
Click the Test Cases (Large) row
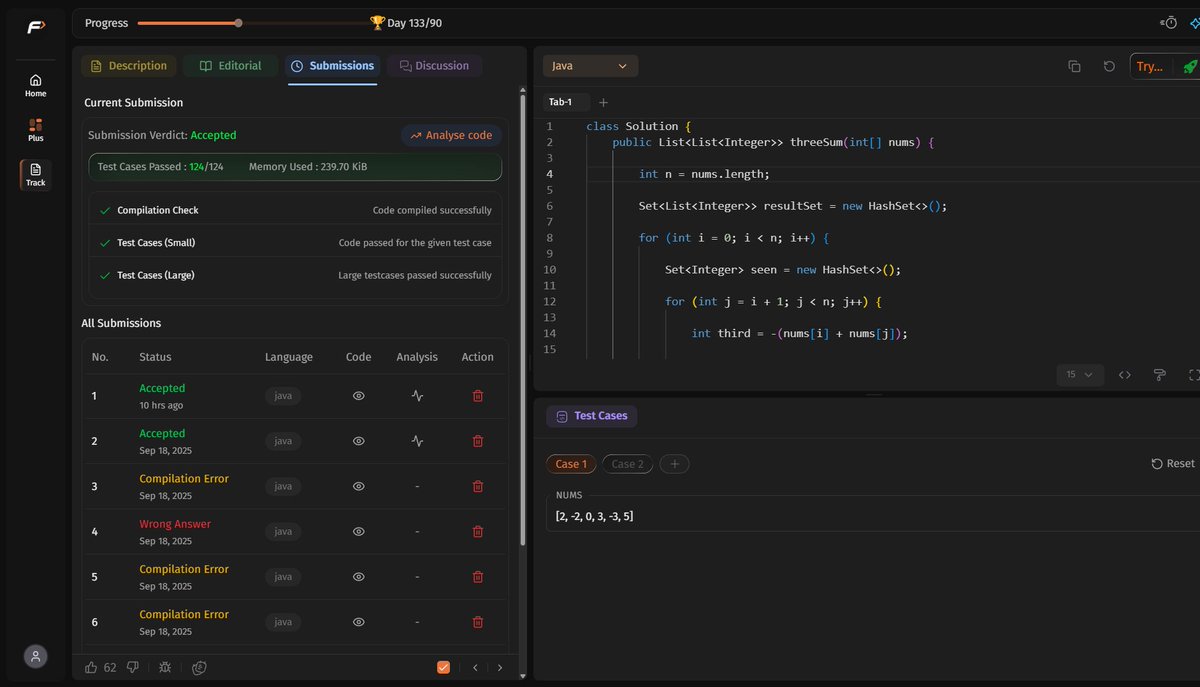tap(295, 275)
